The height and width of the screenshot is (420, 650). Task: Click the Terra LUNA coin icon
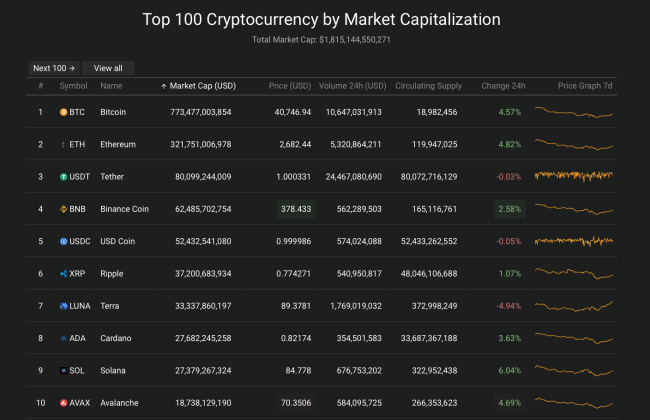[63, 306]
